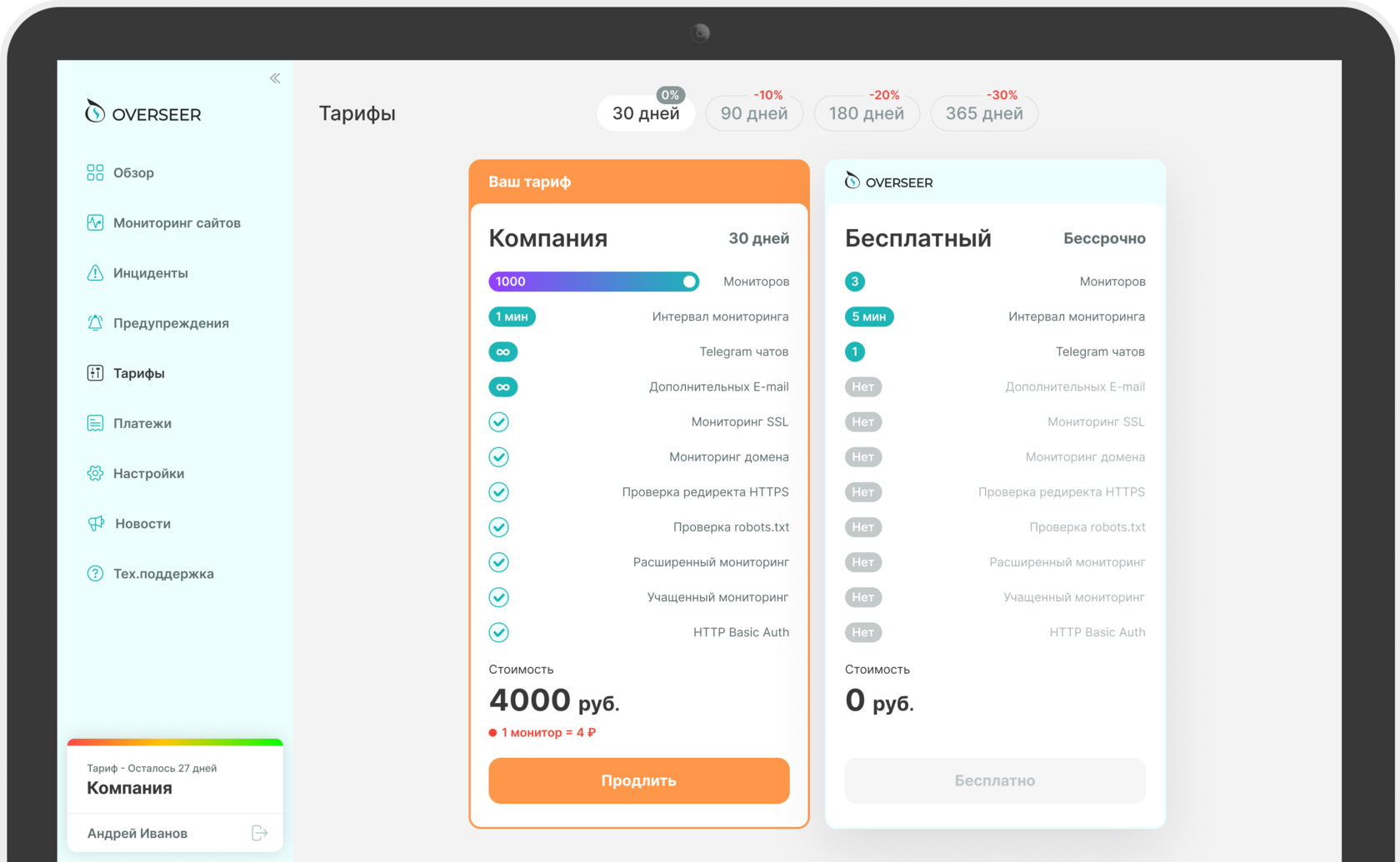Choose the 365 дней period option
Screen dimensions: 1400x862
(x=983, y=113)
